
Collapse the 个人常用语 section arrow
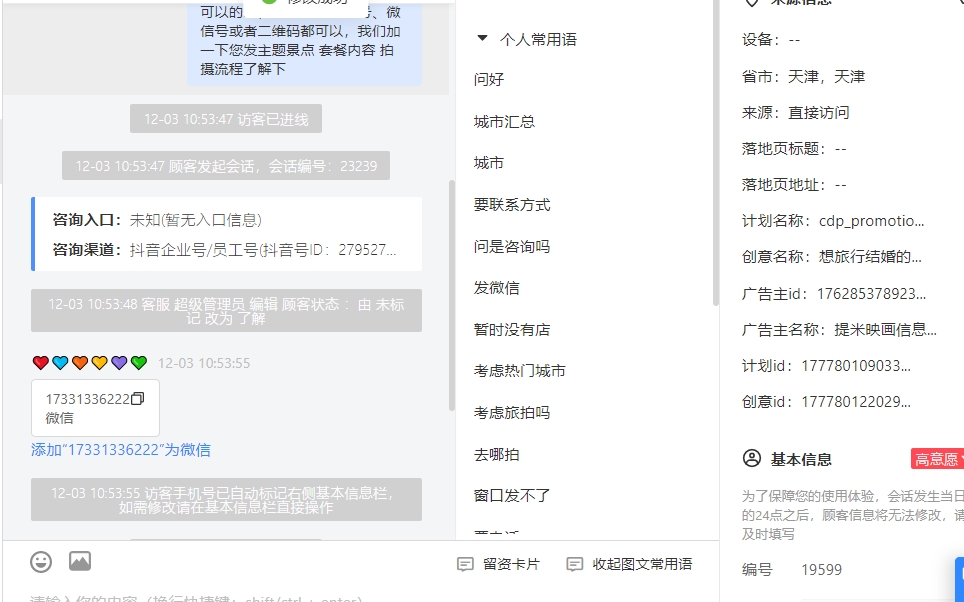tap(483, 39)
